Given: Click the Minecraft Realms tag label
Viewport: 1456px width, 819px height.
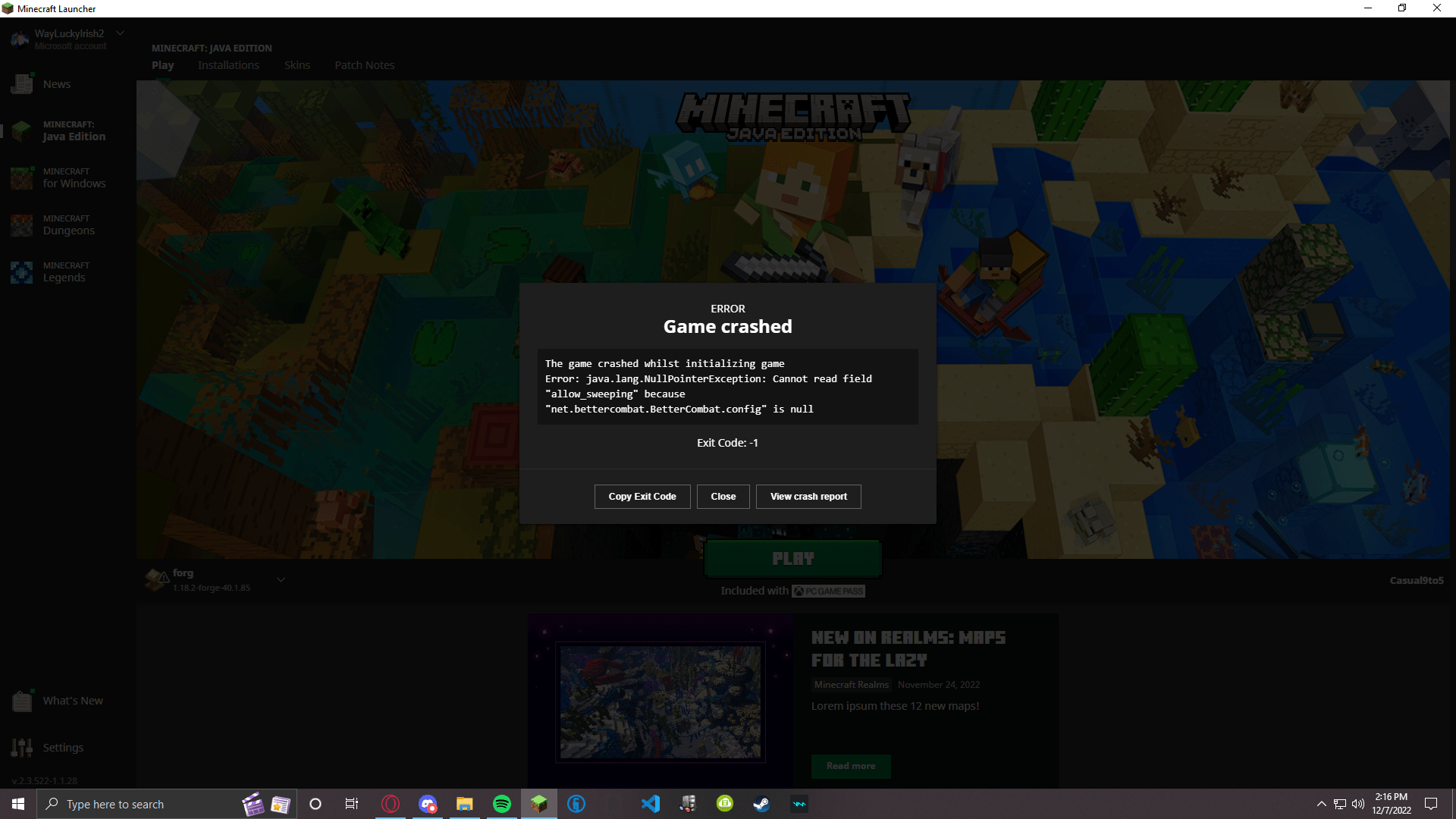Looking at the screenshot, I should (851, 685).
